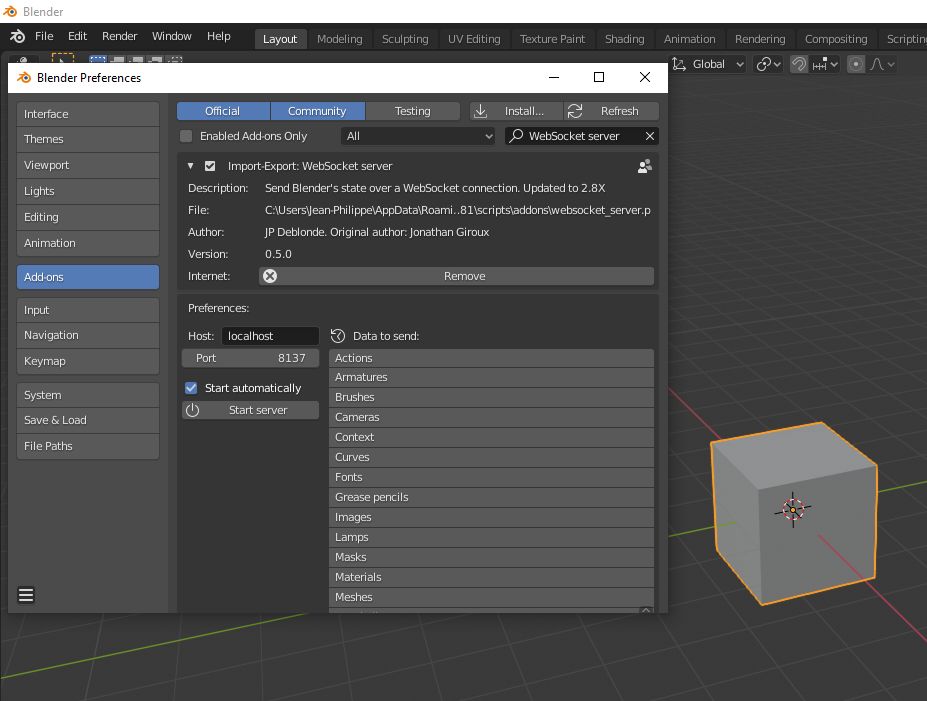Open the preferences hamburger menu

pos(26,595)
